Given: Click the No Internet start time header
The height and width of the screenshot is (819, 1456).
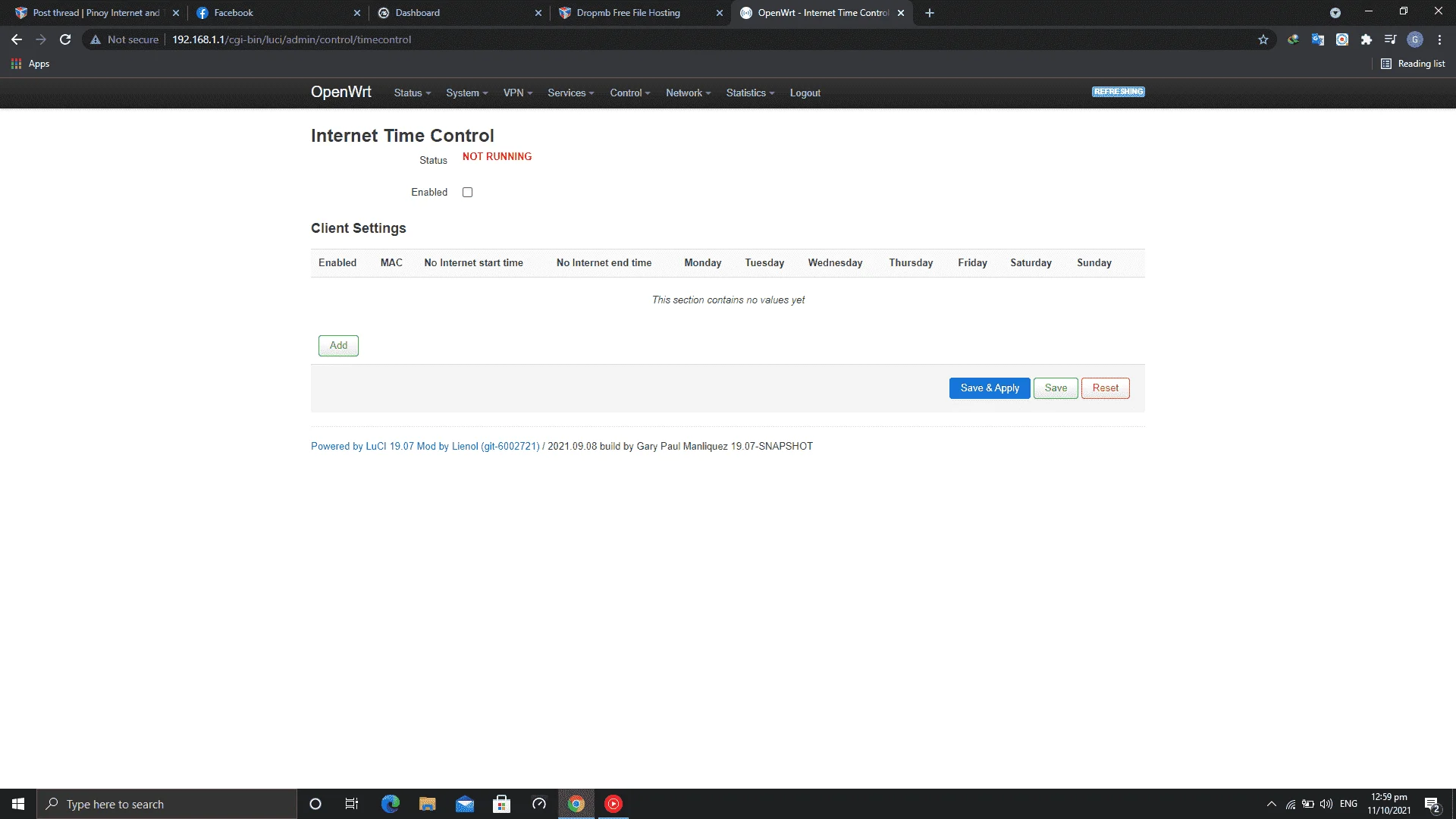Looking at the screenshot, I should point(473,262).
